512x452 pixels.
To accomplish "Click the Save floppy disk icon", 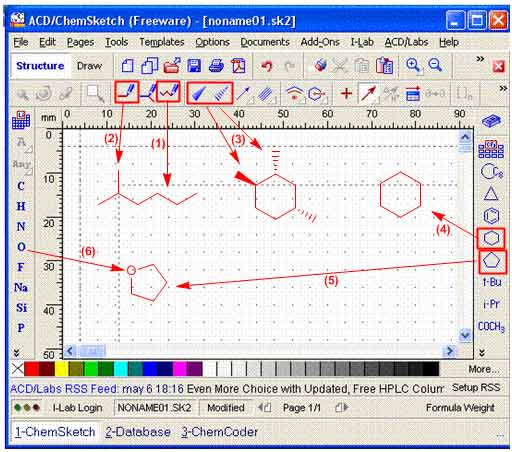I will [194, 66].
